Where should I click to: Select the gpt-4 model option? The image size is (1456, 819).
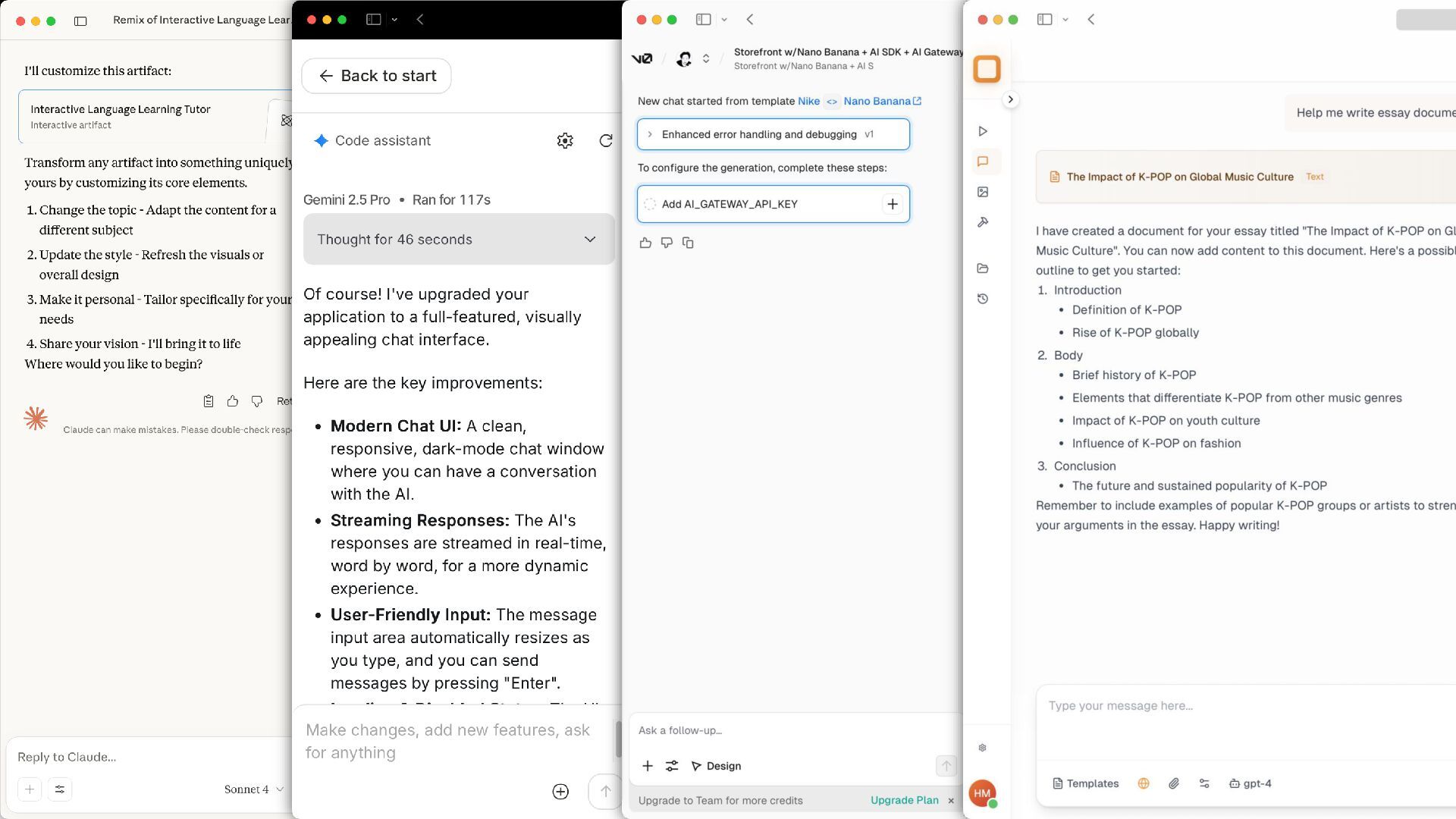click(x=1250, y=783)
